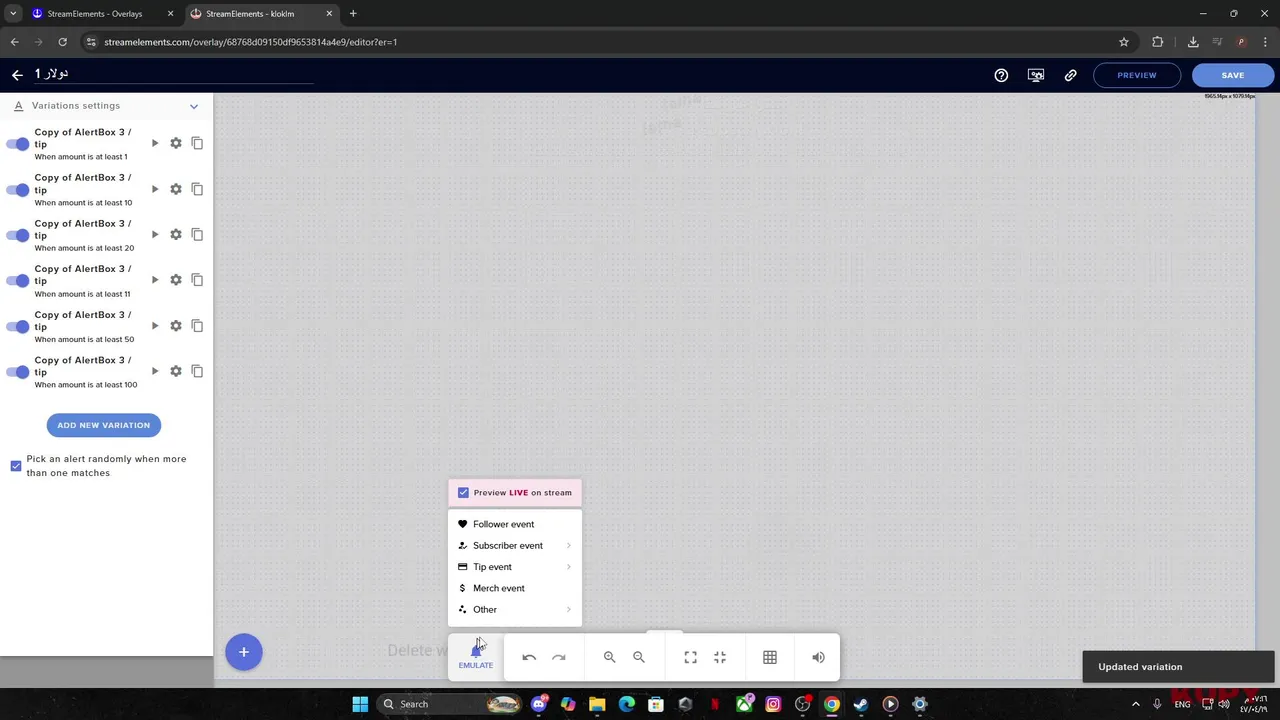Open Chrome profile avatar
This screenshot has height=720, width=1280.
tap(1241, 42)
